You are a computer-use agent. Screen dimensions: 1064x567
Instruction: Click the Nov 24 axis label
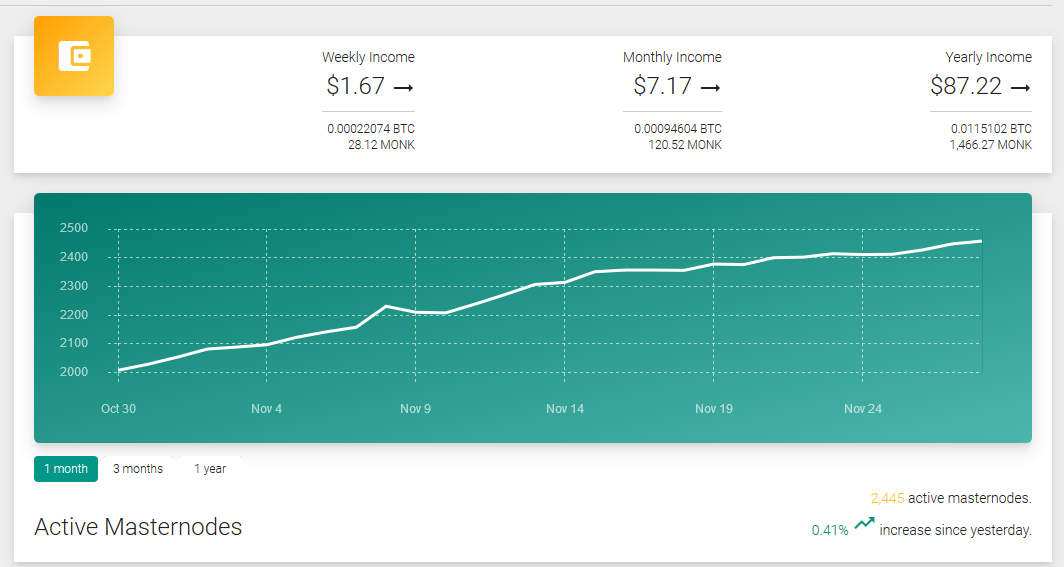pyautogui.click(x=862, y=408)
